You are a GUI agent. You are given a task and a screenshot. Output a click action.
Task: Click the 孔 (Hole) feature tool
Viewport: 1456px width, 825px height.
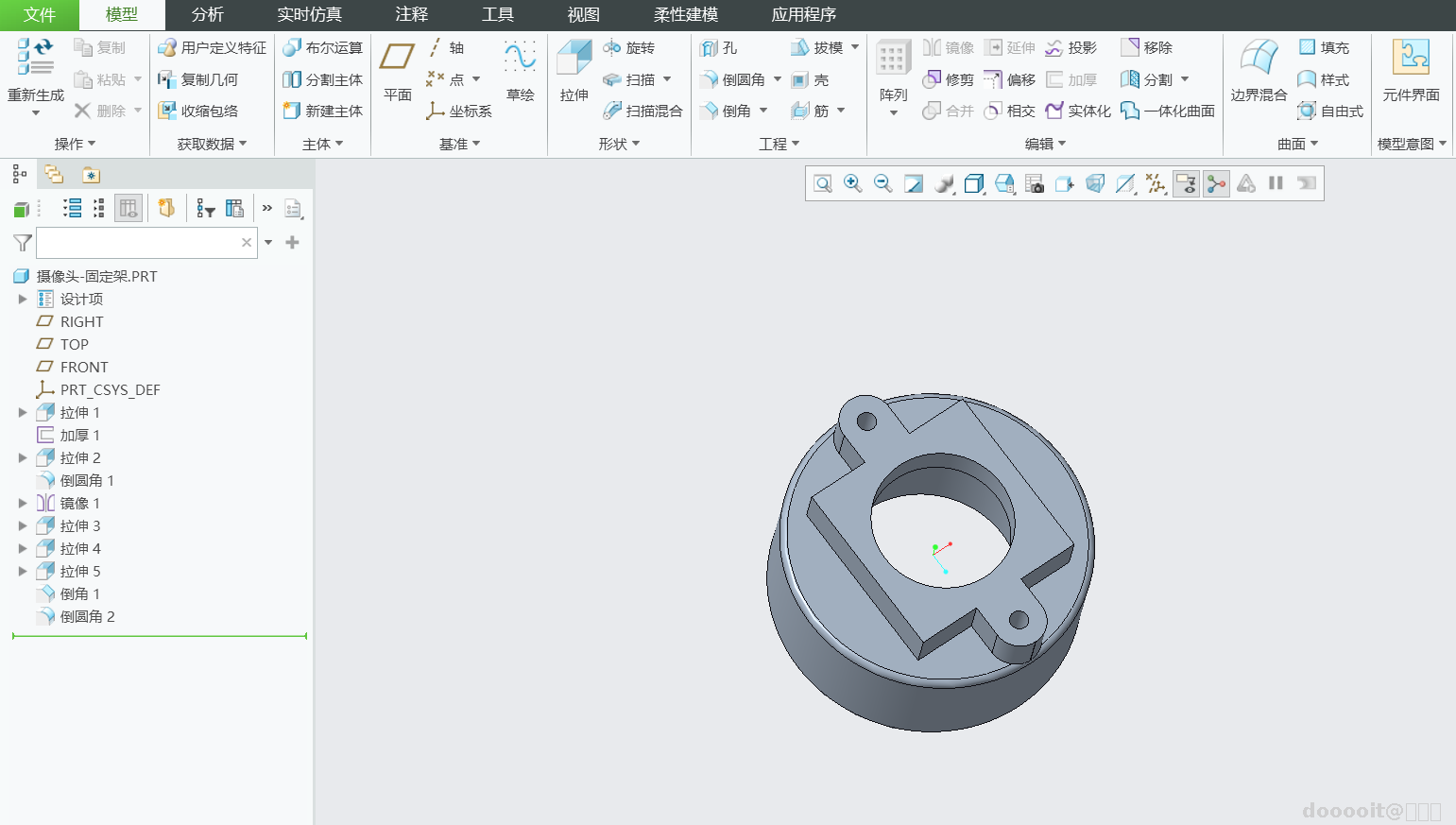pyautogui.click(x=719, y=48)
